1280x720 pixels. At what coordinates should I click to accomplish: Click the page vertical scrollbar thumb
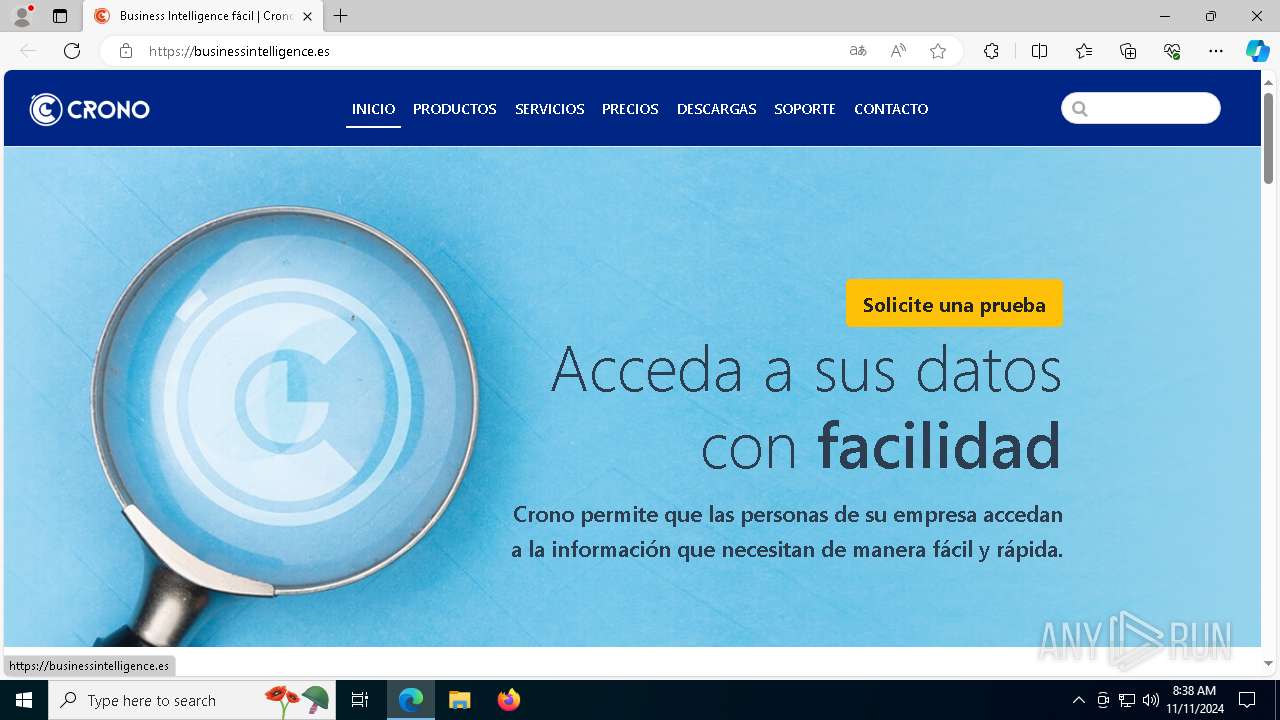[x=1269, y=137]
